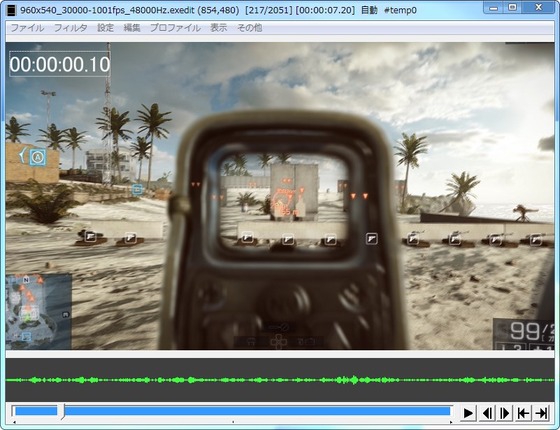Screen dimensions: 560x430
Task: Click the seek bar slider handle
Action: point(62,412)
